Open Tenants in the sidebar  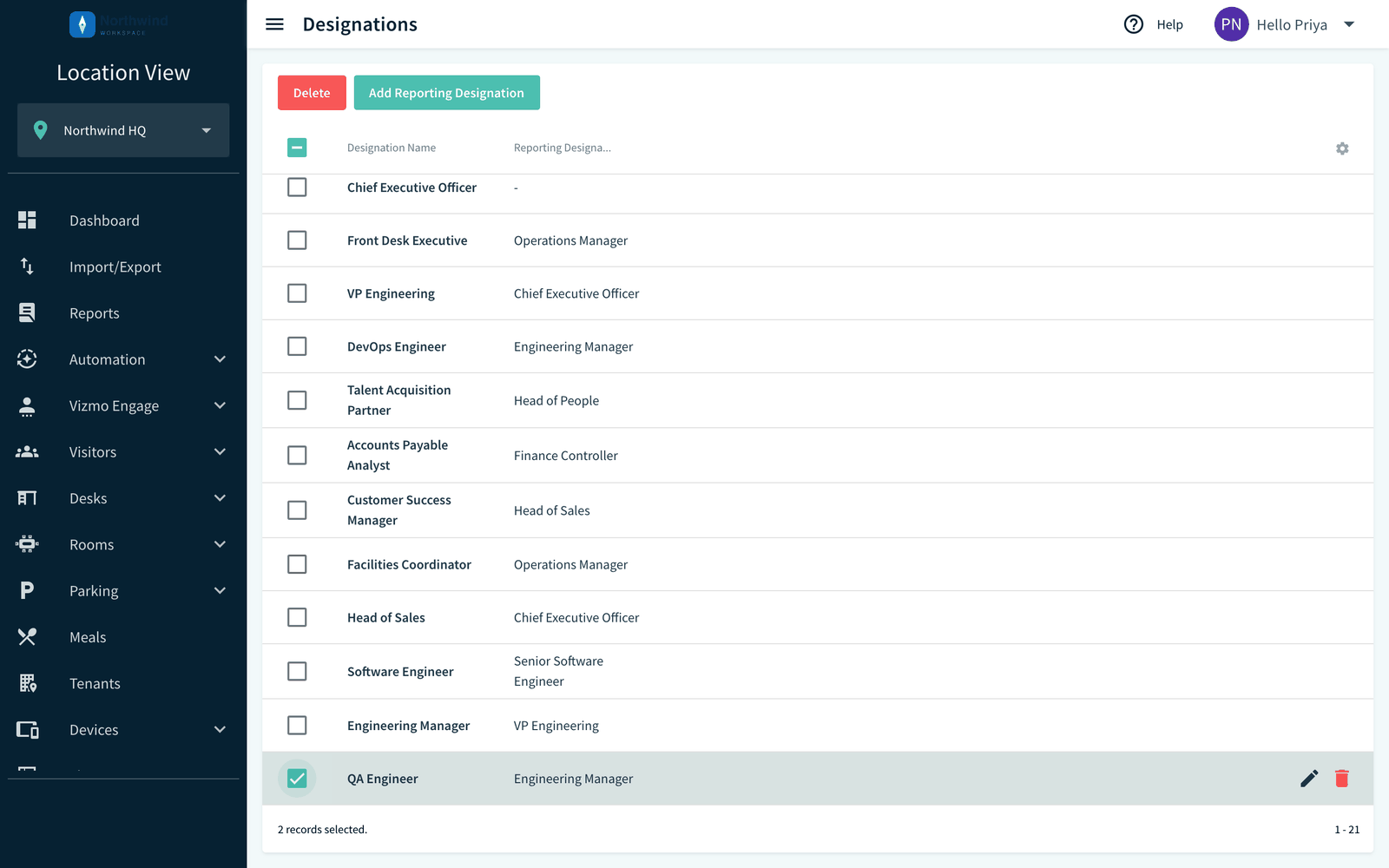point(95,684)
